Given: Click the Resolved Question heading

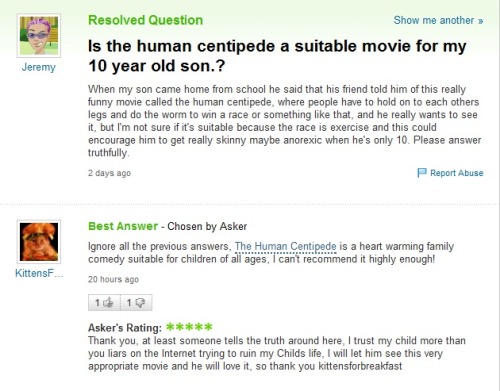Looking at the screenshot, I should point(145,20).
